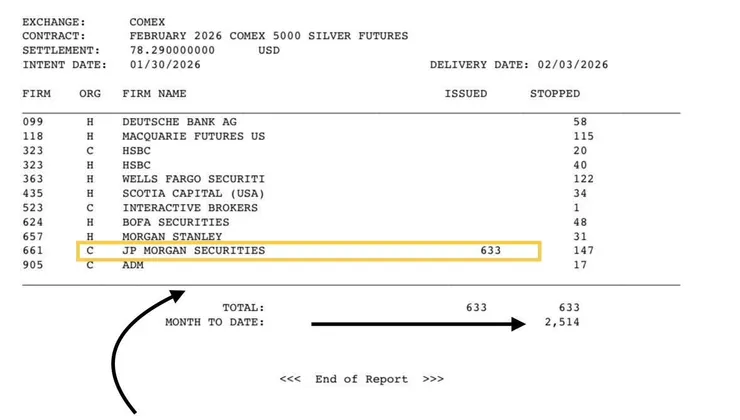Click the month to date value 2,514
The height and width of the screenshot is (420, 740).
click(x=561, y=322)
